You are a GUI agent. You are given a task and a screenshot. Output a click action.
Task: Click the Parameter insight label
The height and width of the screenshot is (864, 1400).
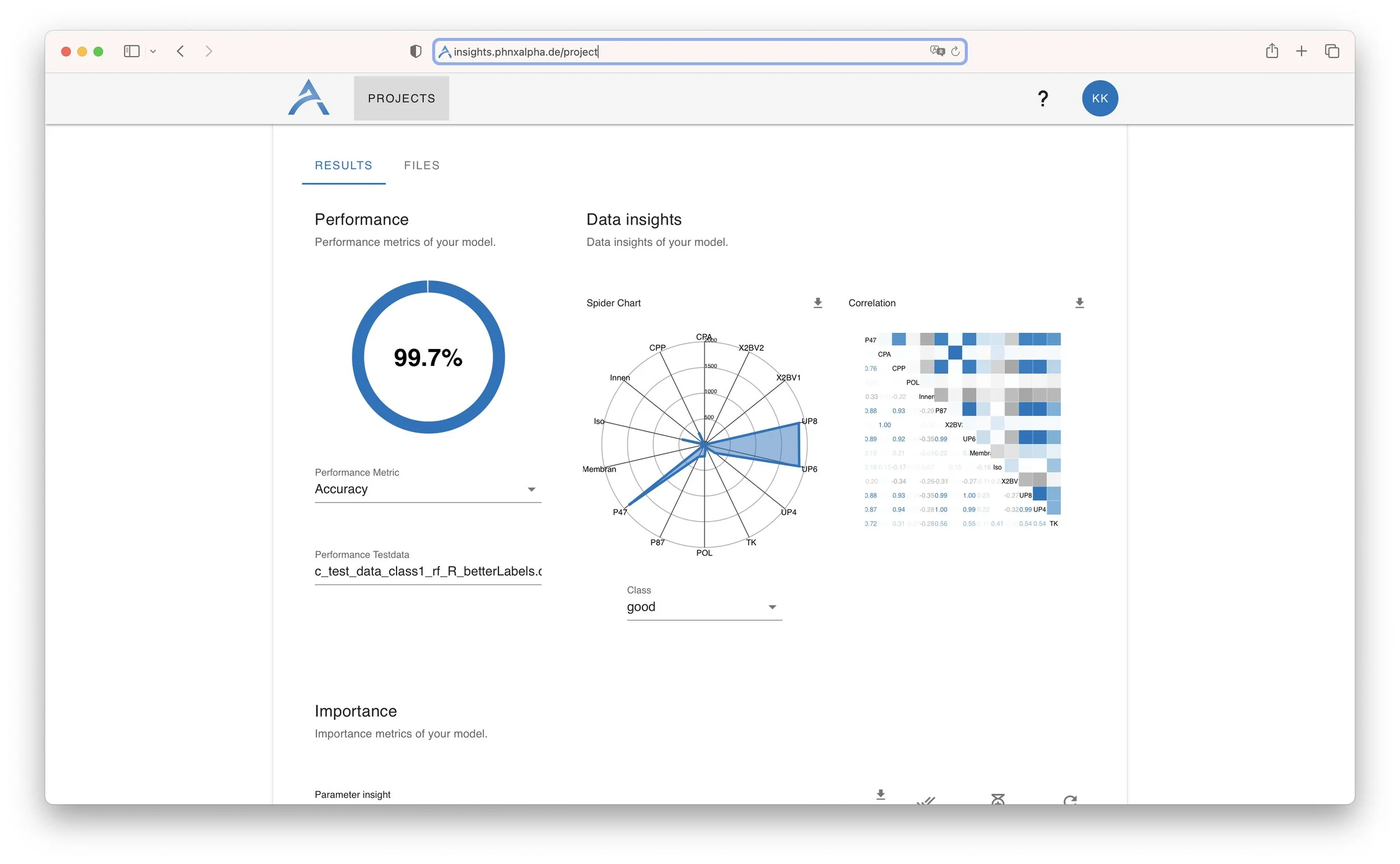[352, 795]
